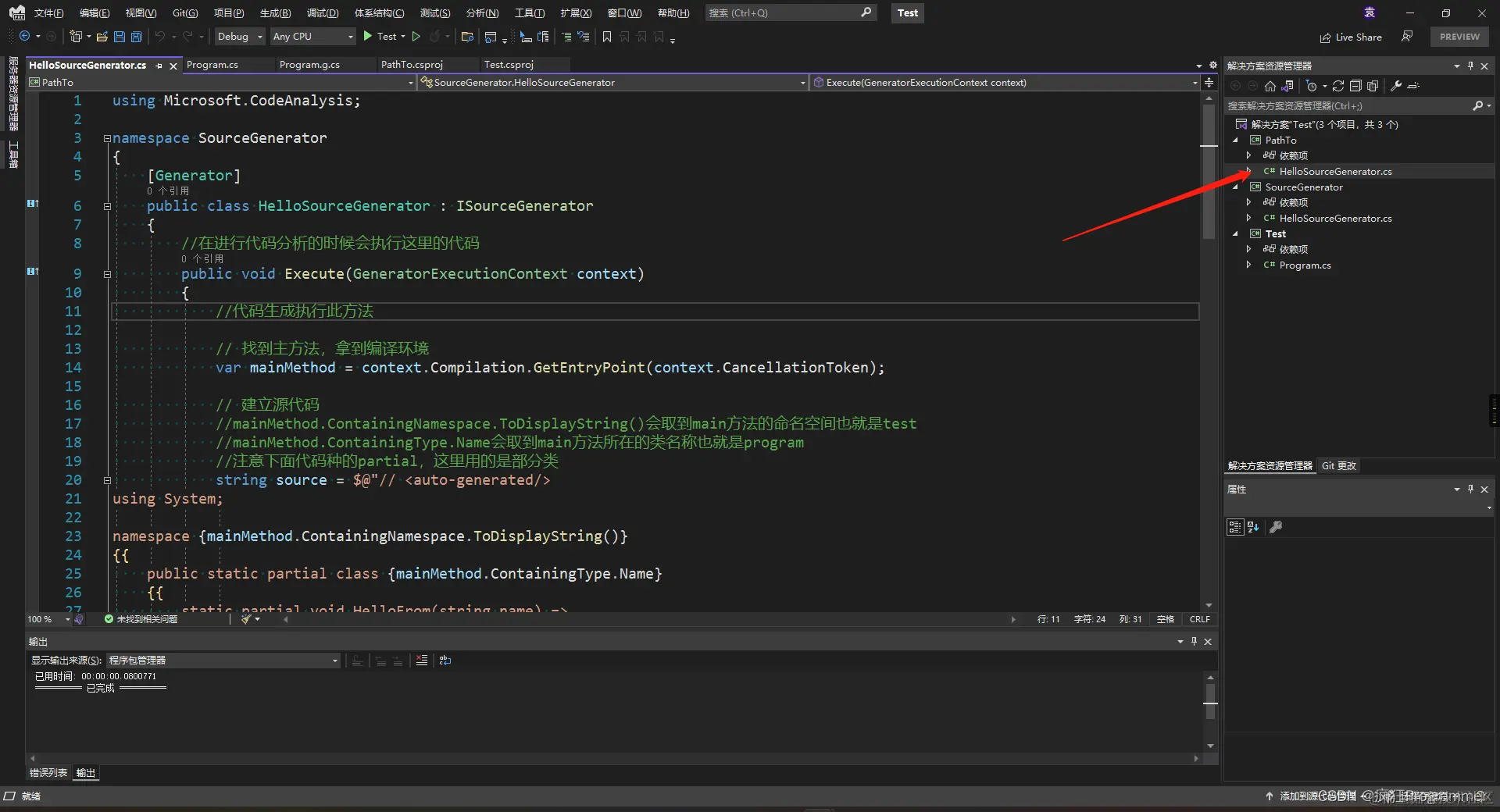The width and height of the screenshot is (1500, 812).
Task: Open properties wrench icon in Solution Explorer
Action: pyautogui.click(x=1396, y=86)
